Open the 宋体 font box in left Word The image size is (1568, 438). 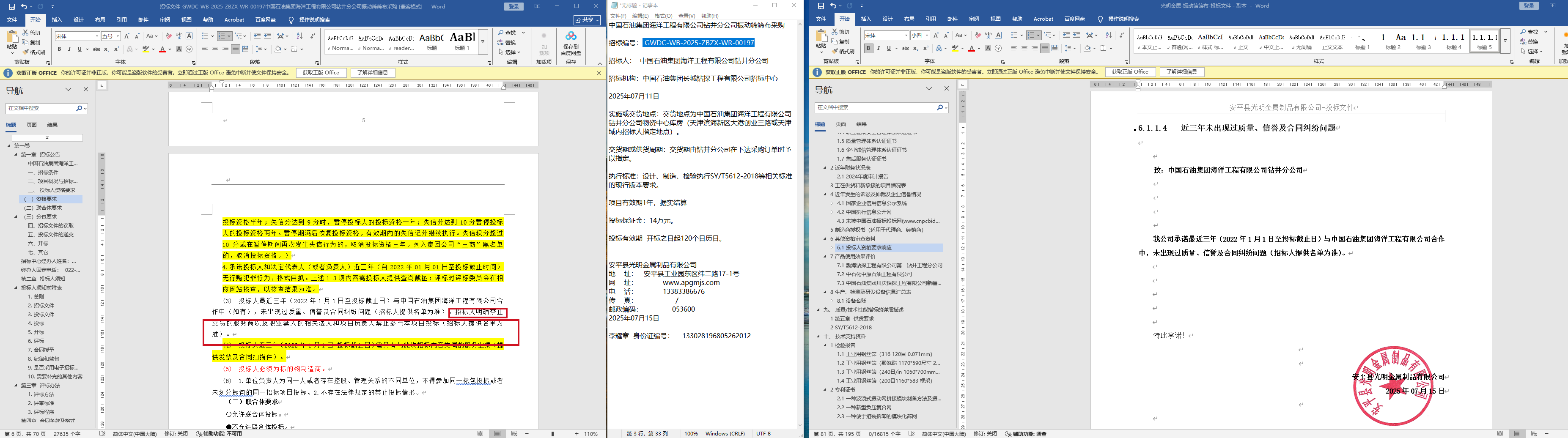77,36
